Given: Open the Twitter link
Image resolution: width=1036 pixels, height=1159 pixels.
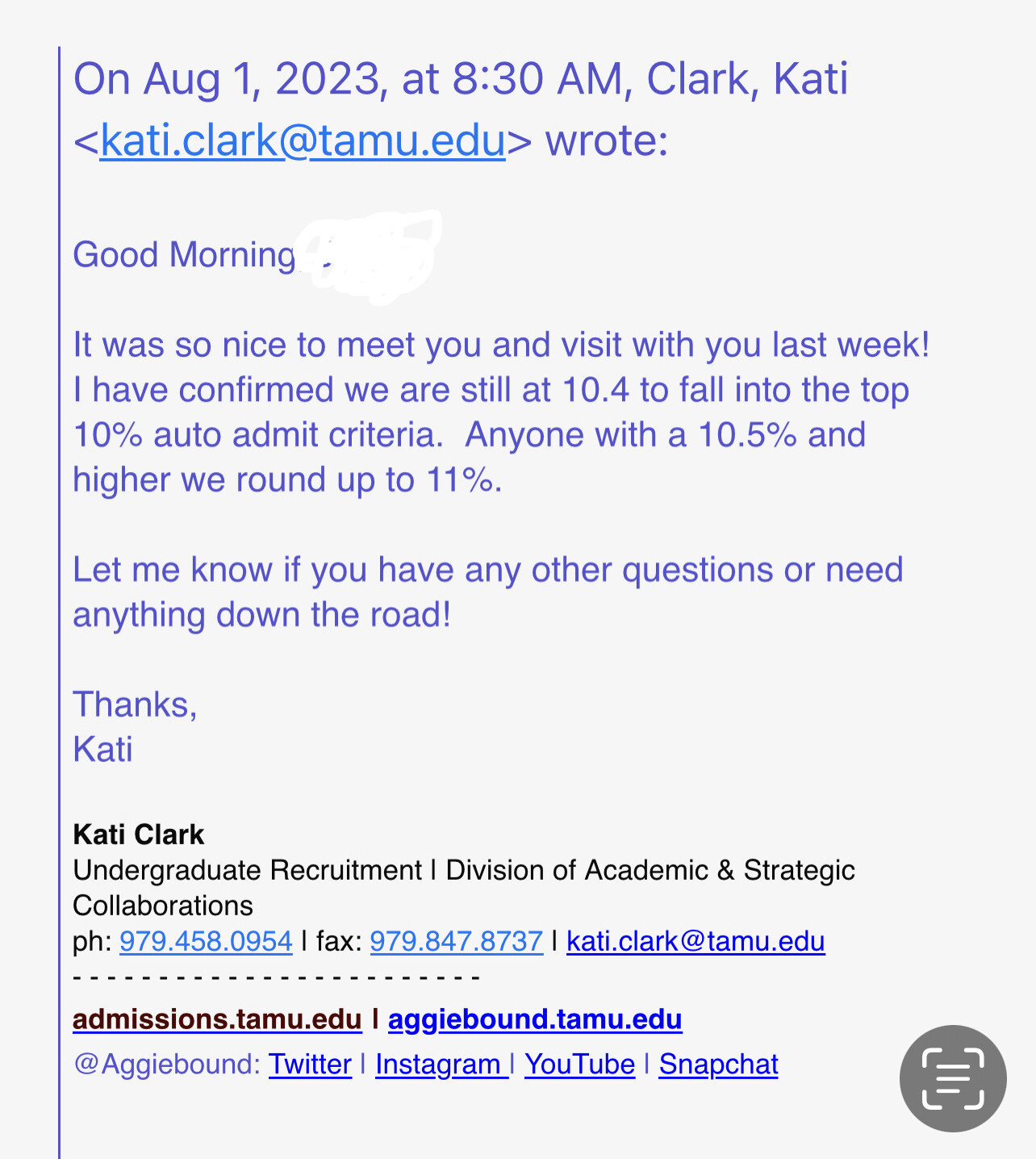Looking at the screenshot, I should tap(310, 1065).
